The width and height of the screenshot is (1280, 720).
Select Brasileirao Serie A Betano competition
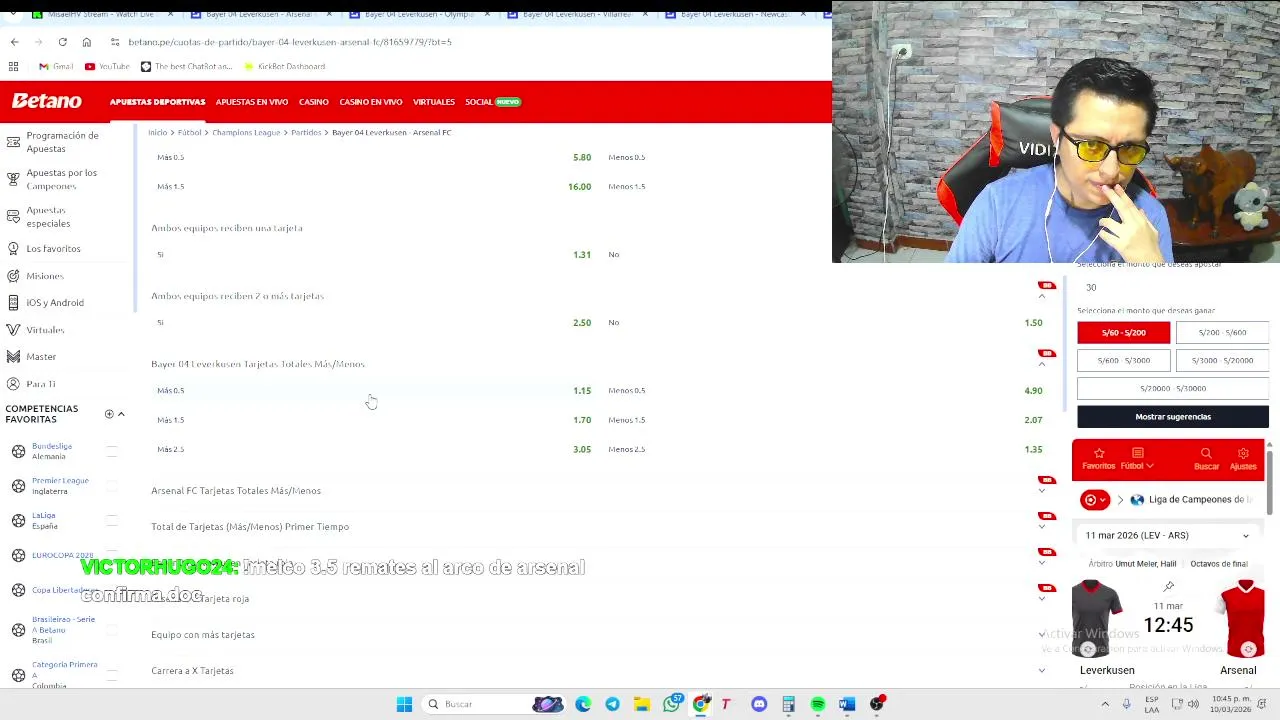click(63, 629)
